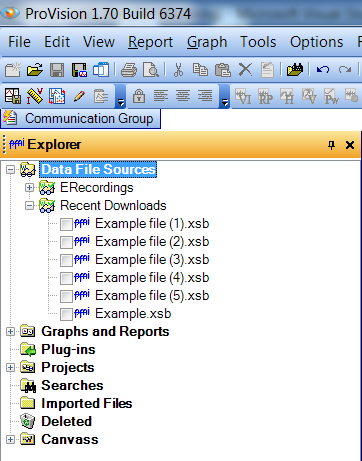Open toolbar overflow dropdown arrow after align icons
The width and height of the screenshot is (362, 461).
(x=225, y=97)
